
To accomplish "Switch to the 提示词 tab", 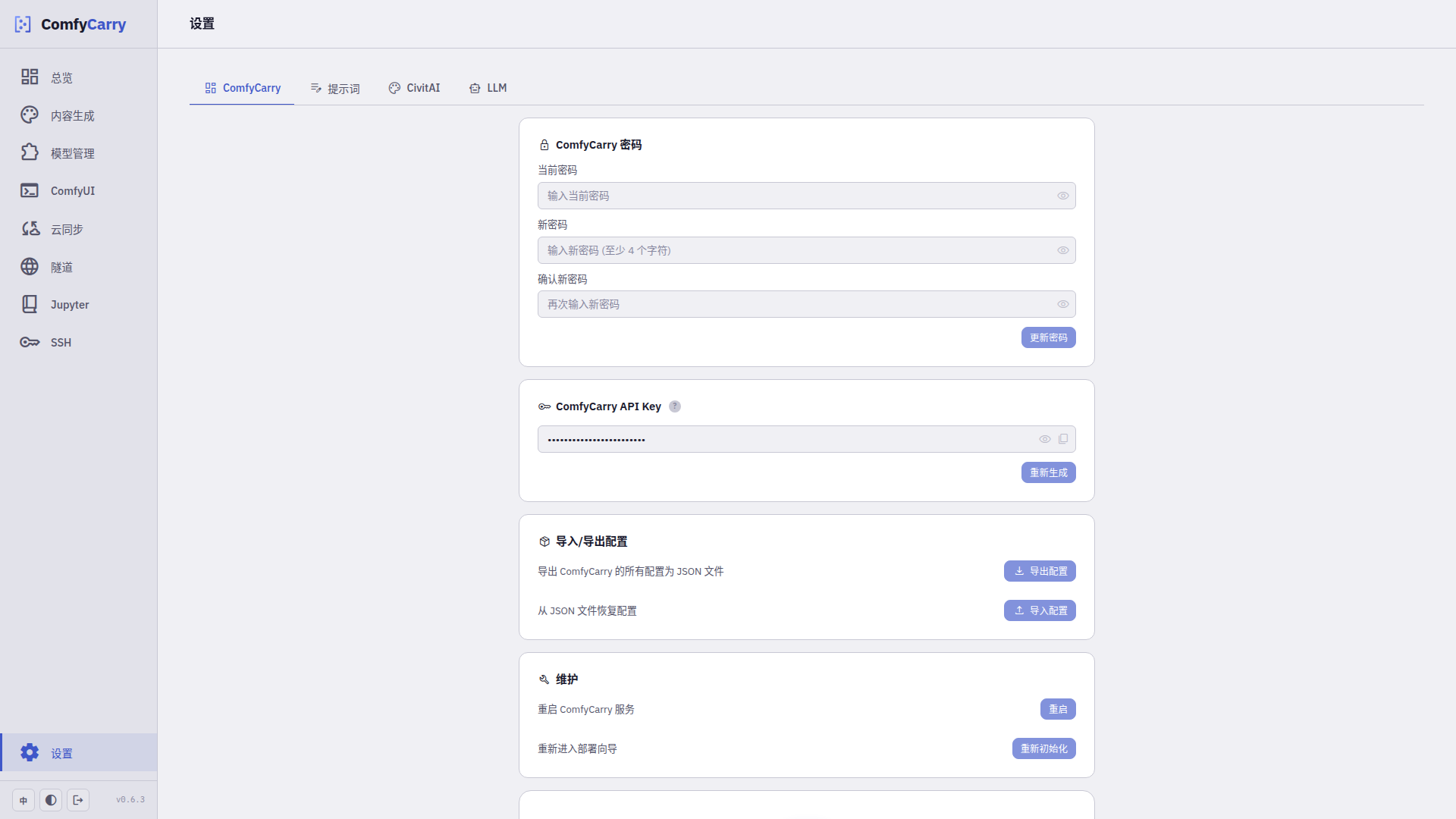I will click(x=334, y=88).
